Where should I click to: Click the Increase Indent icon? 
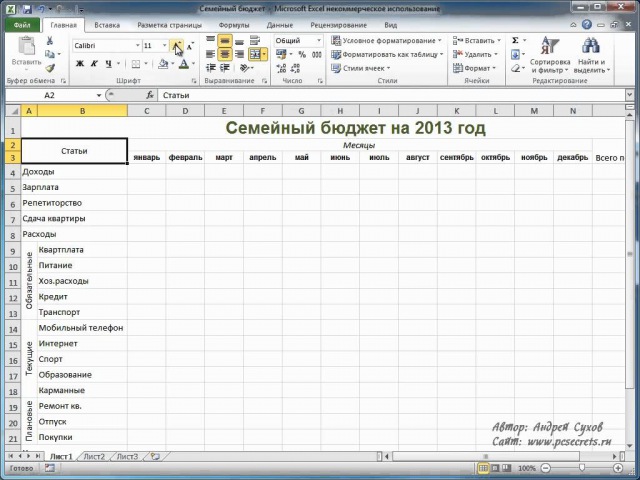pyautogui.click(x=225, y=68)
